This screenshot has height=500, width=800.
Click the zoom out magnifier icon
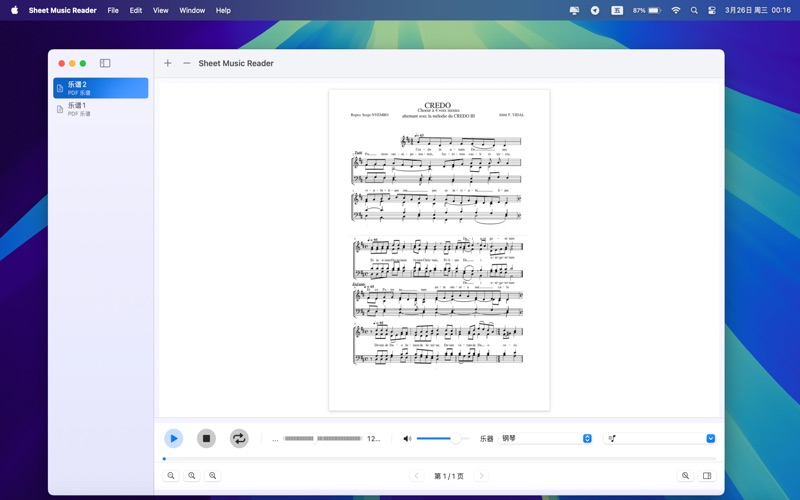(171, 476)
